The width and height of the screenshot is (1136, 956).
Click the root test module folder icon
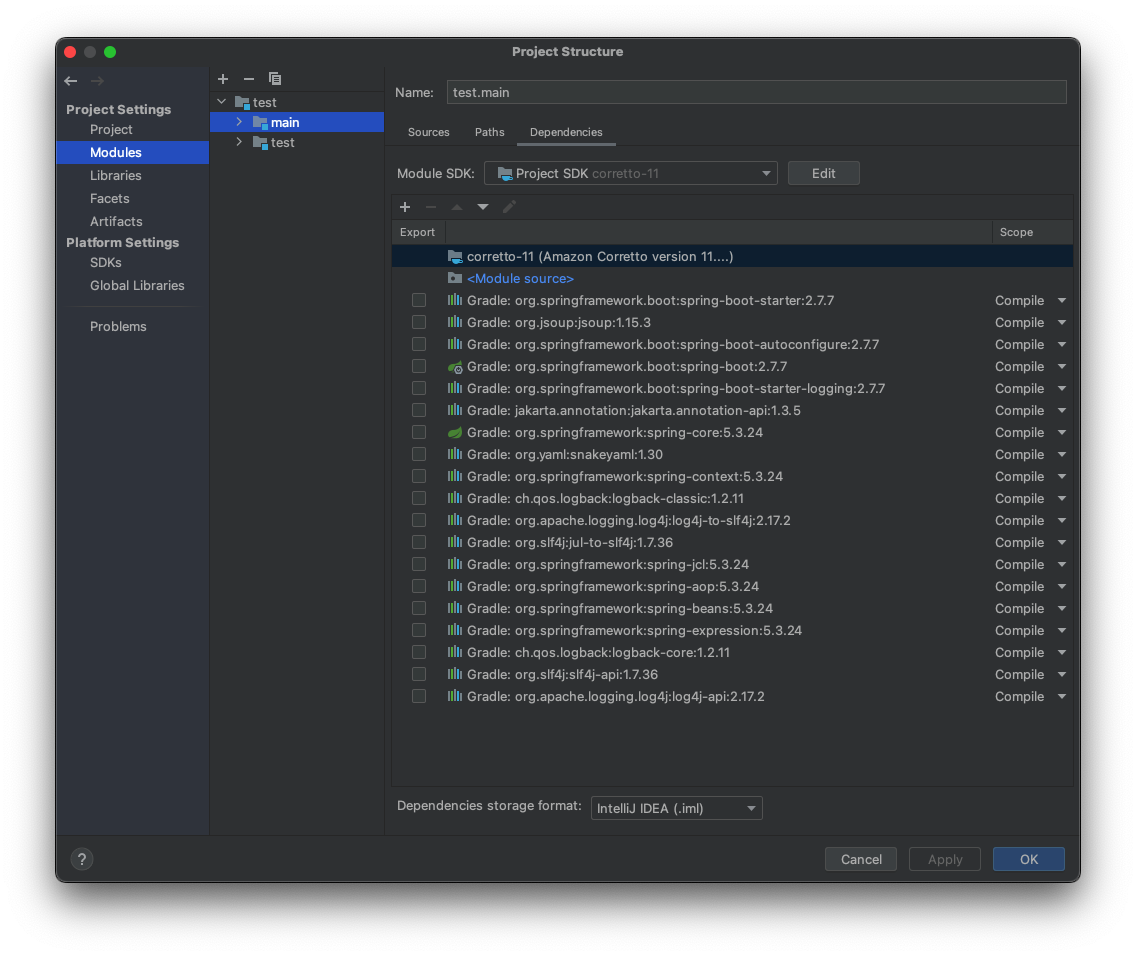pyautogui.click(x=242, y=102)
